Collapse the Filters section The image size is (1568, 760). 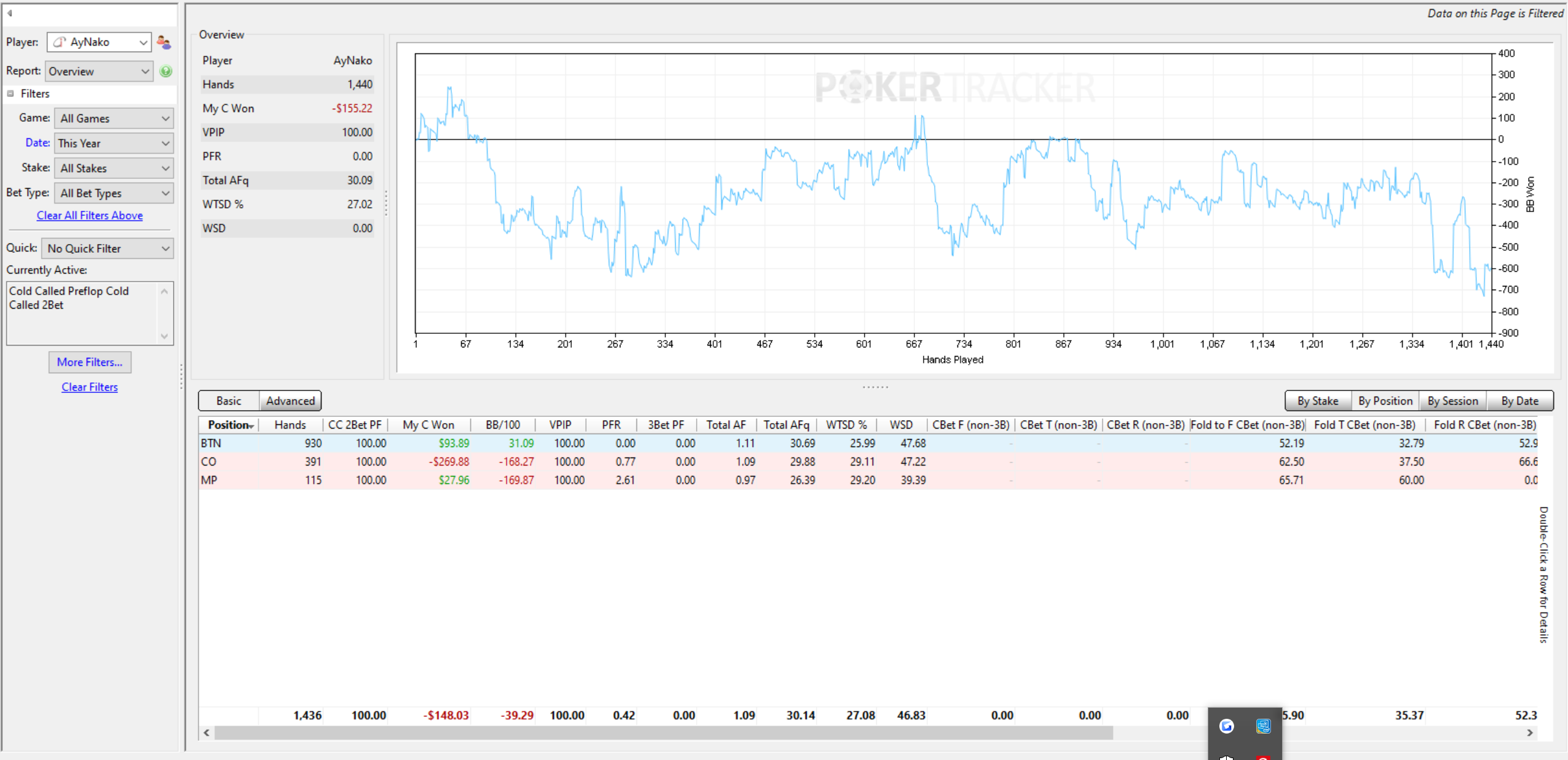(10, 93)
